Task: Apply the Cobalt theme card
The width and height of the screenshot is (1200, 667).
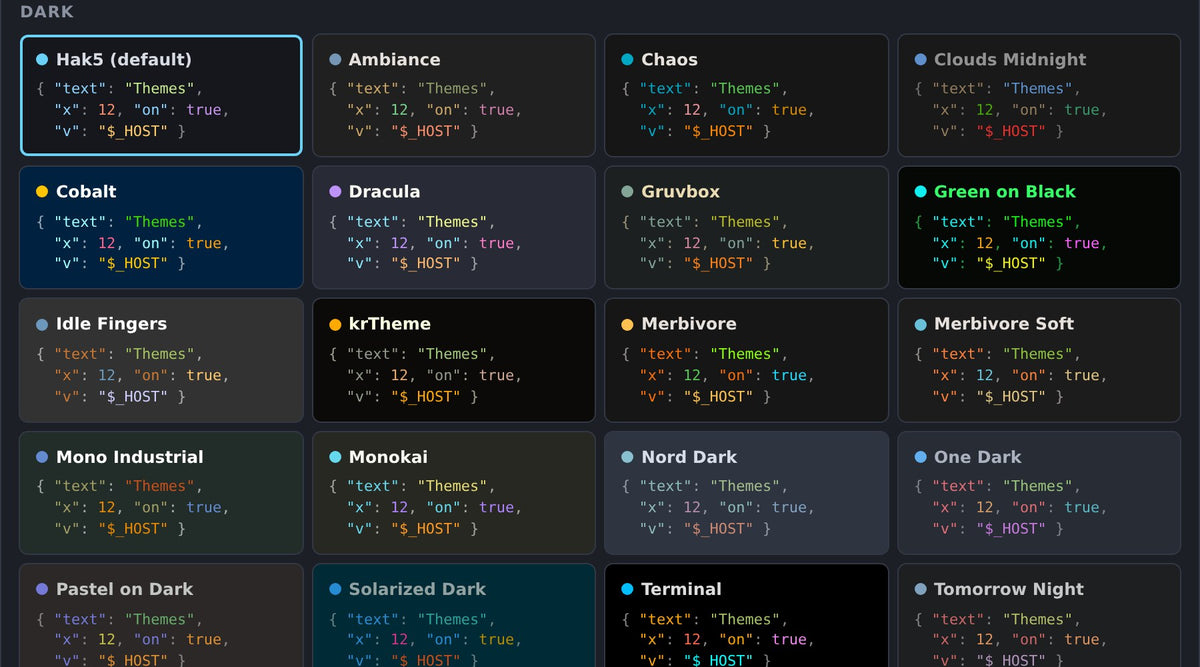Action: click(161, 228)
